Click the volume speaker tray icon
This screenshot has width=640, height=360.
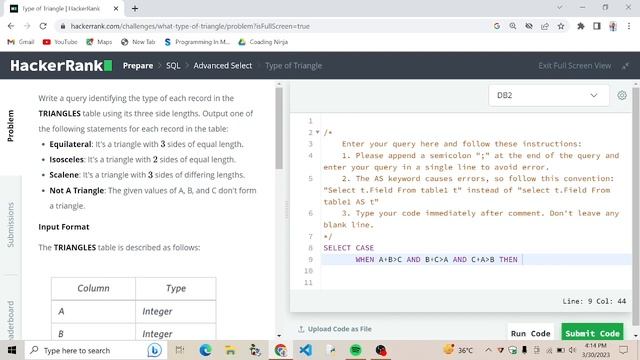573,350
